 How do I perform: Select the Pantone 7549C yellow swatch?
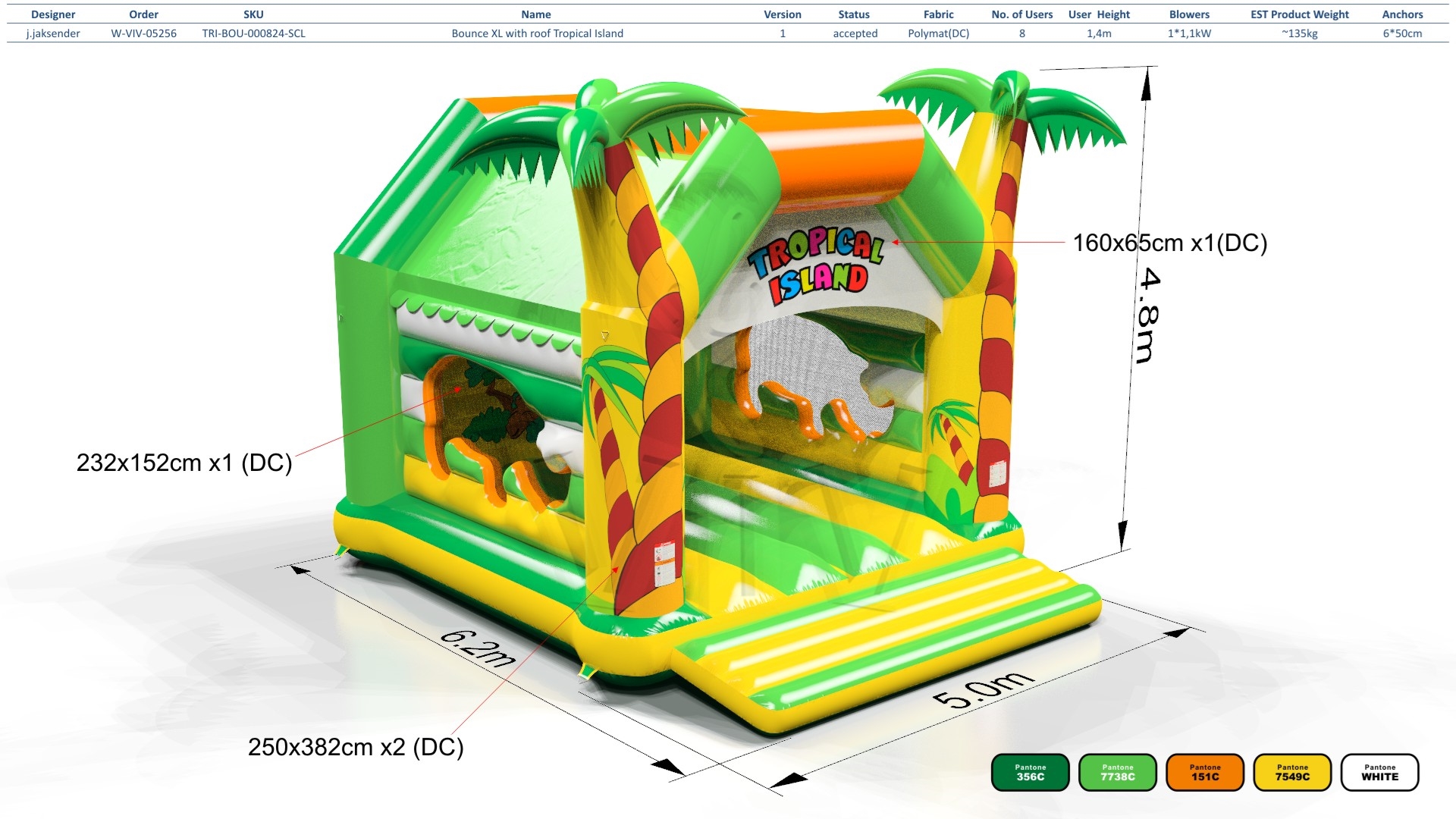[1292, 772]
